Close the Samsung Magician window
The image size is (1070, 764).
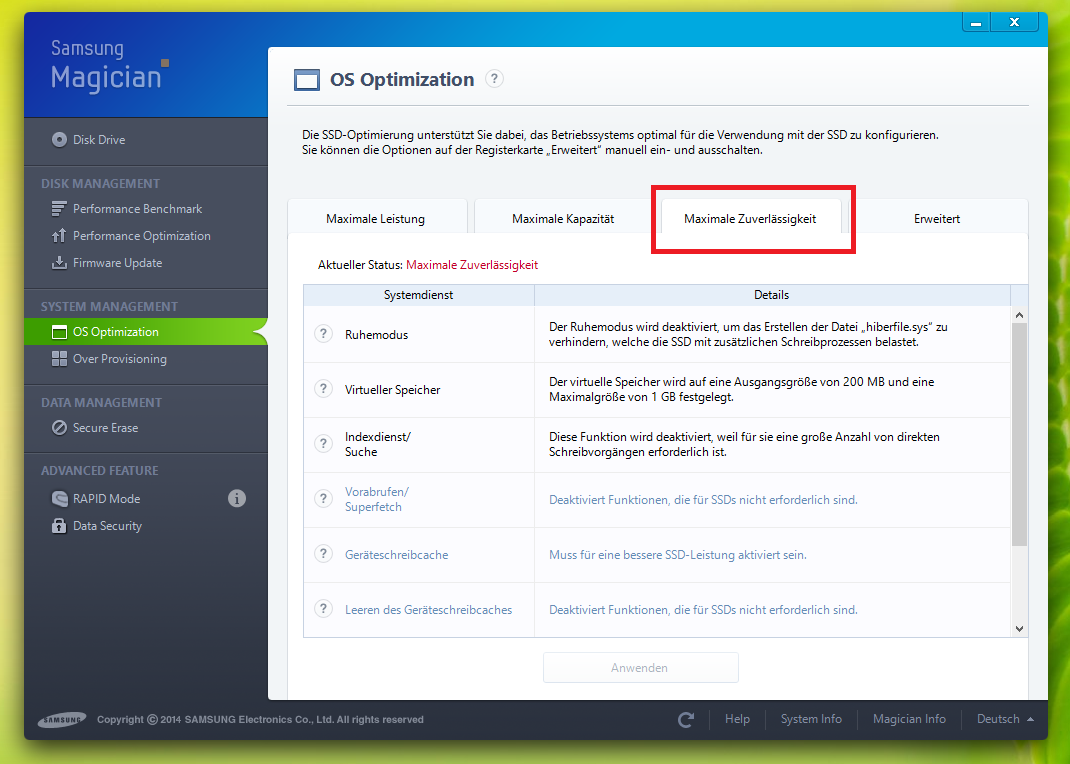click(1015, 23)
